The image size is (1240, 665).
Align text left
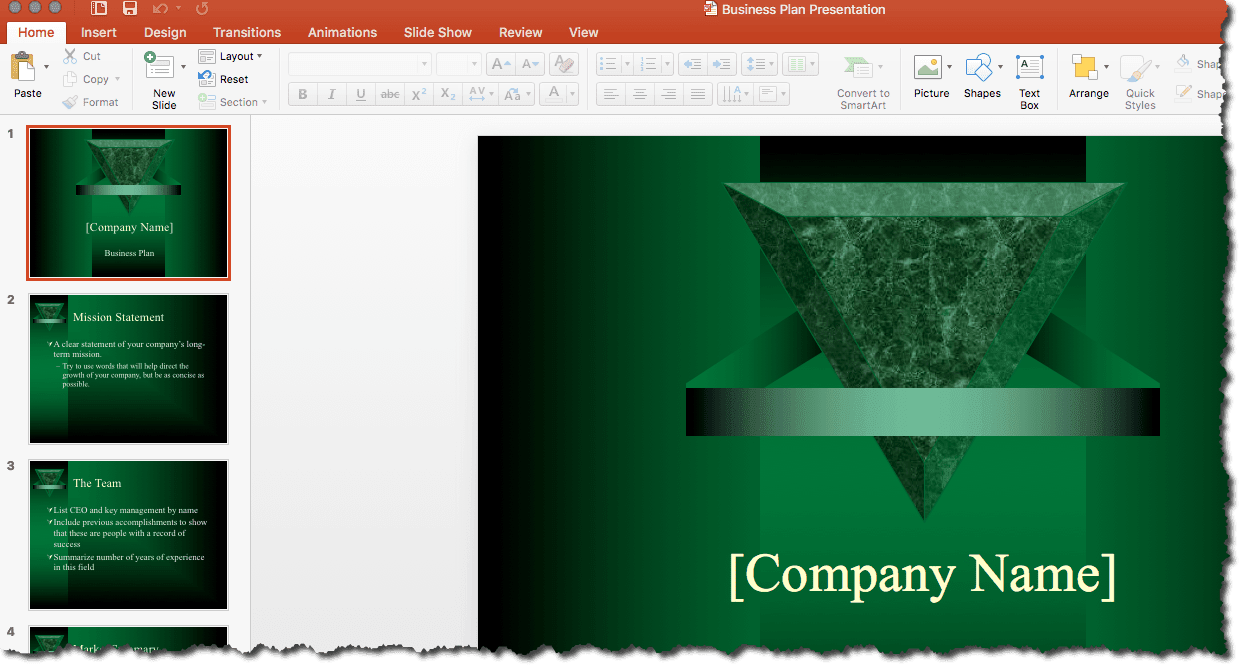click(x=610, y=94)
